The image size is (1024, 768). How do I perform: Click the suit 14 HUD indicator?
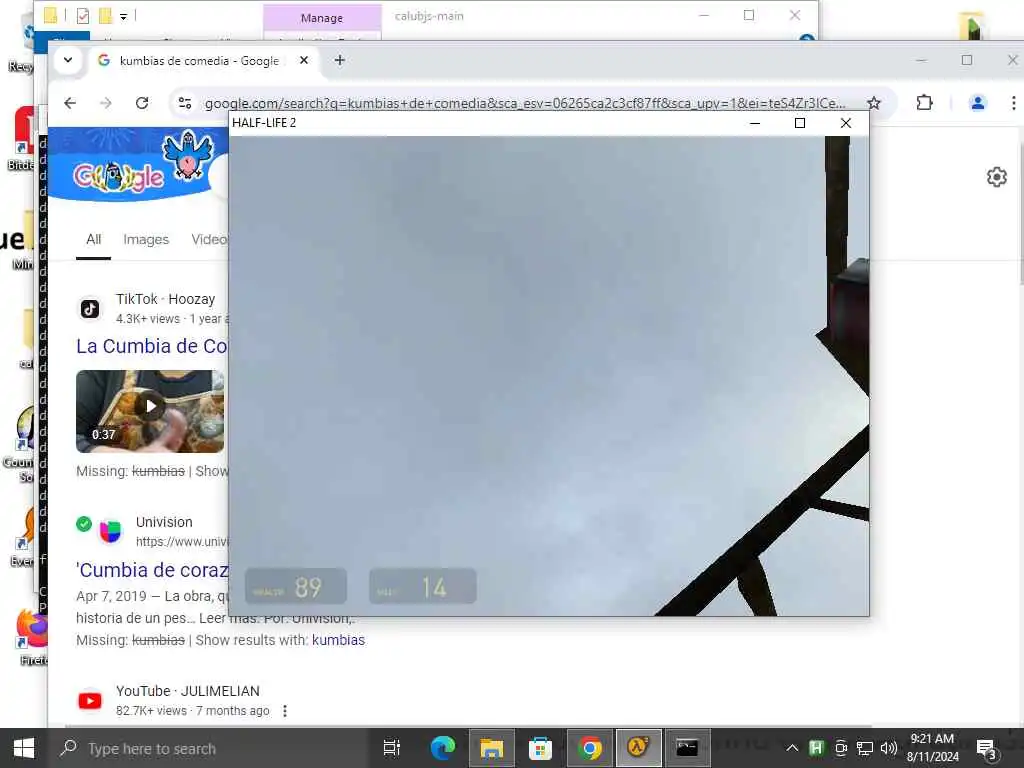pos(423,586)
